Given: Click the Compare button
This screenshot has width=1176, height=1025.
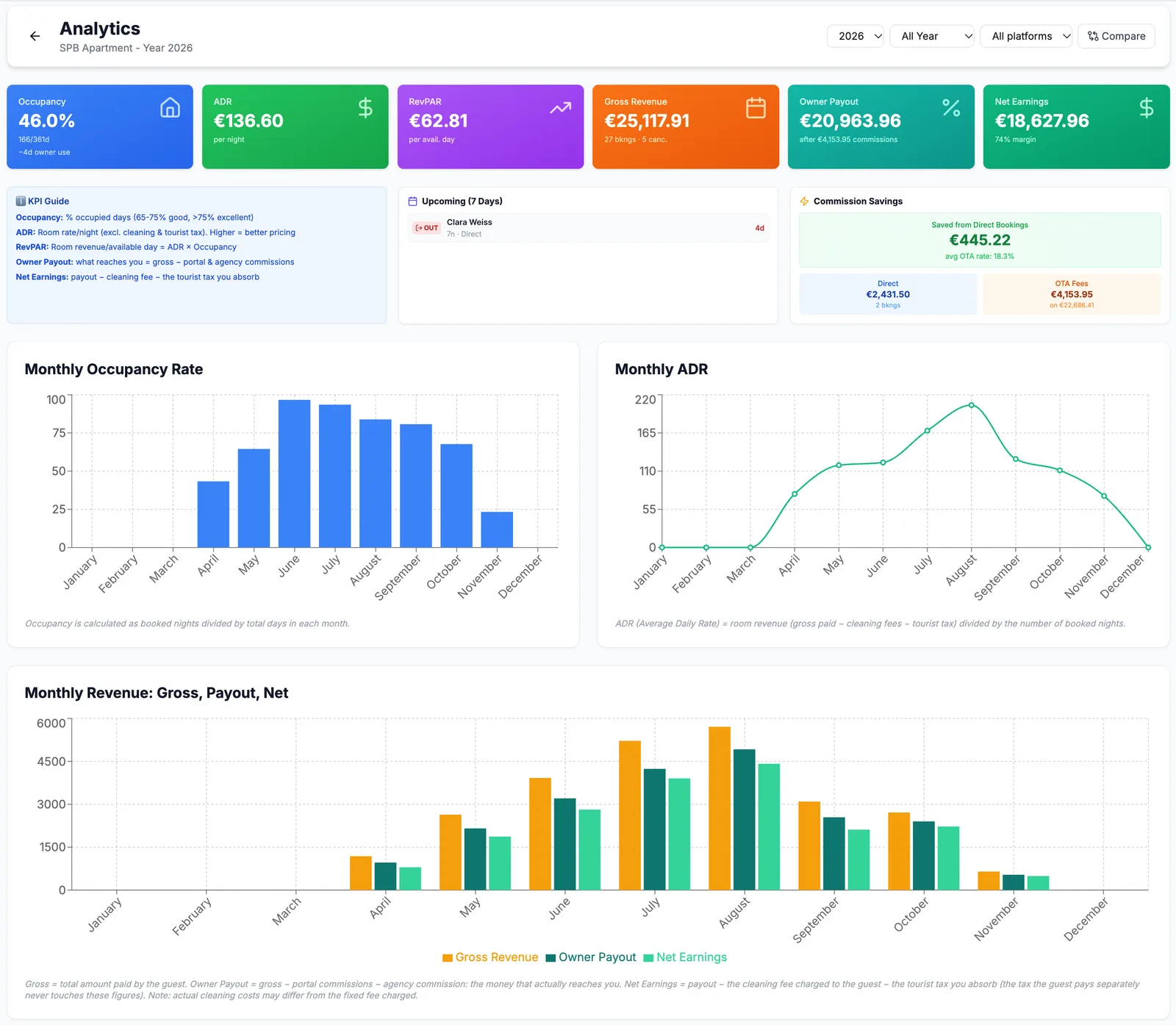Looking at the screenshot, I should click(1116, 36).
